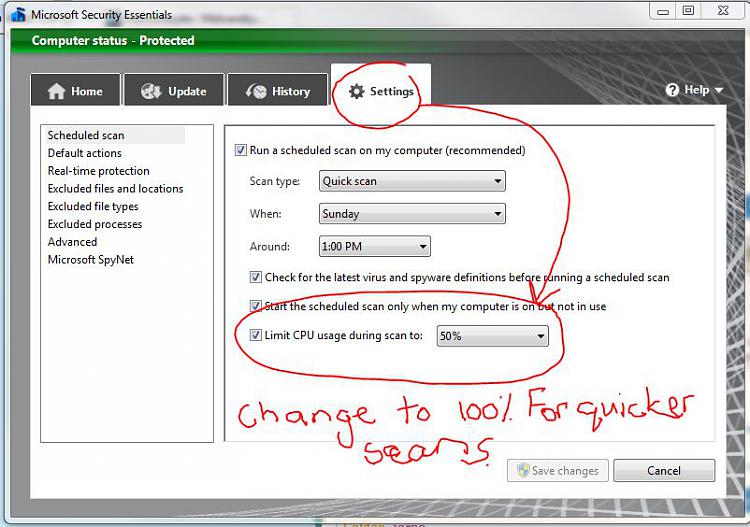Screen dimensions: 750x527
Task: Minimize the Security Essentials window
Action: [x=662, y=11]
